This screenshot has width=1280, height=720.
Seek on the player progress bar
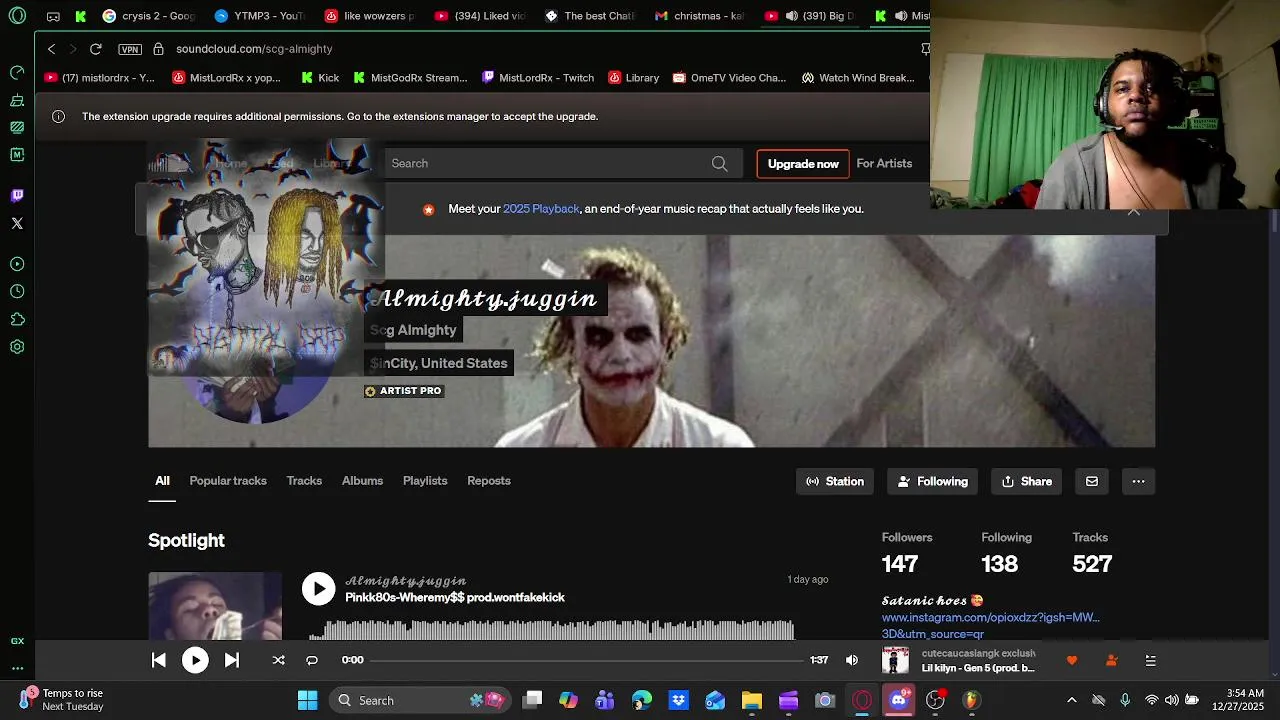click(587, 660)
